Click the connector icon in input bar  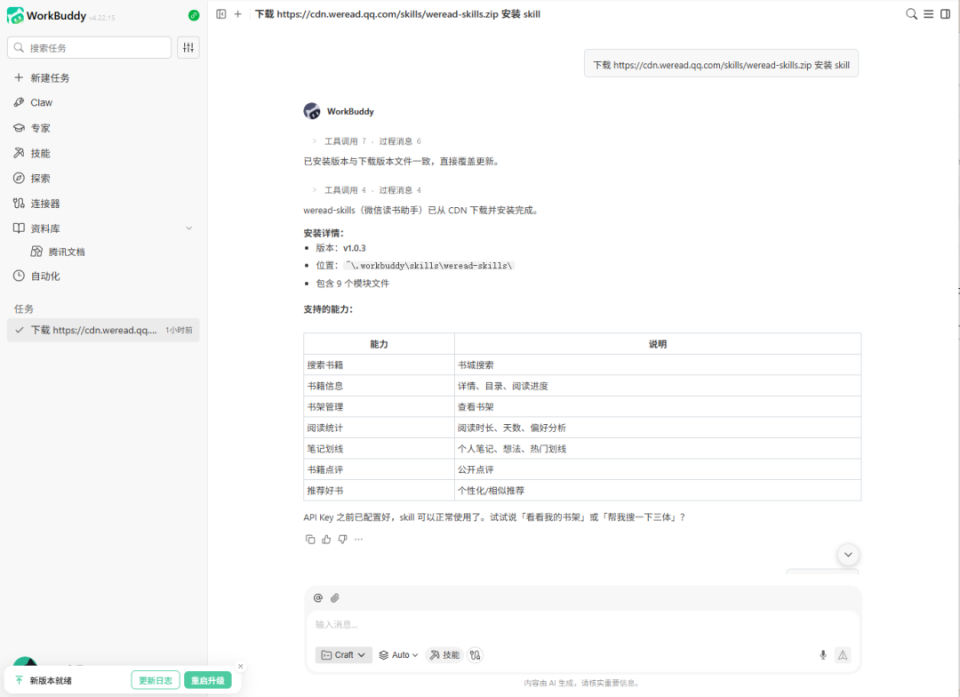(x=475, y=655)
